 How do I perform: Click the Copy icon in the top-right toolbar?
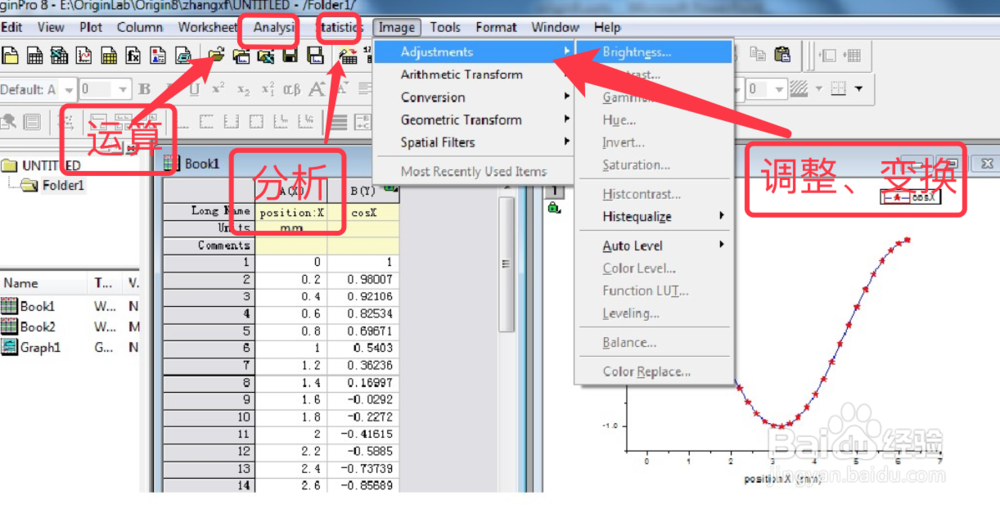[757, 54]
